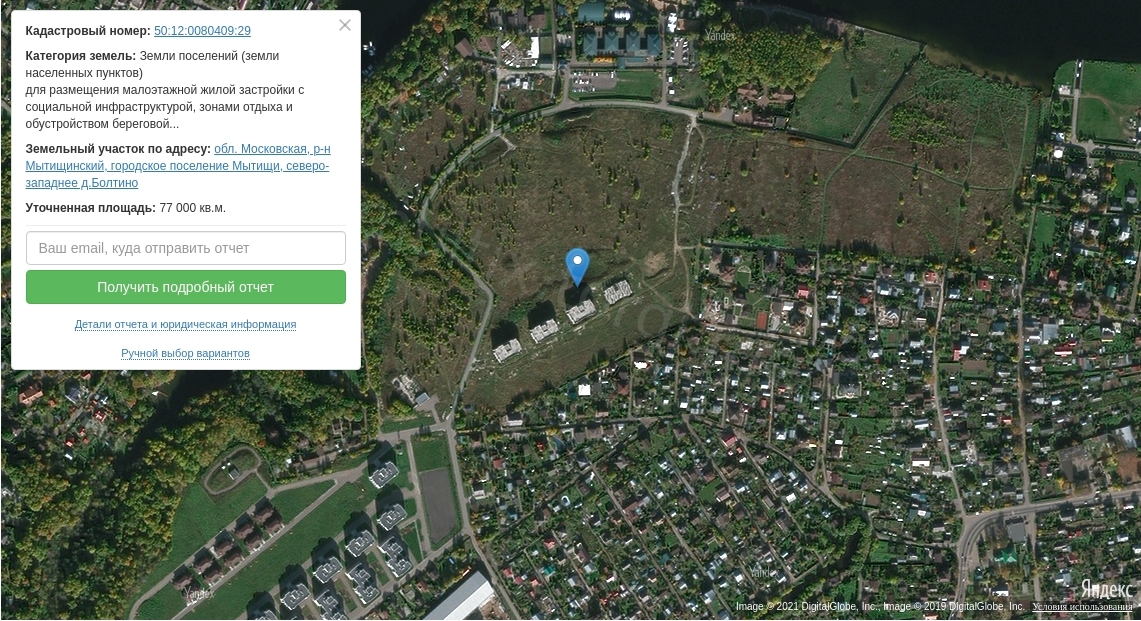The height and width of the screenshot is (621, 1141).
Task: Click the blue location pin marker
Action: point(578,266)
